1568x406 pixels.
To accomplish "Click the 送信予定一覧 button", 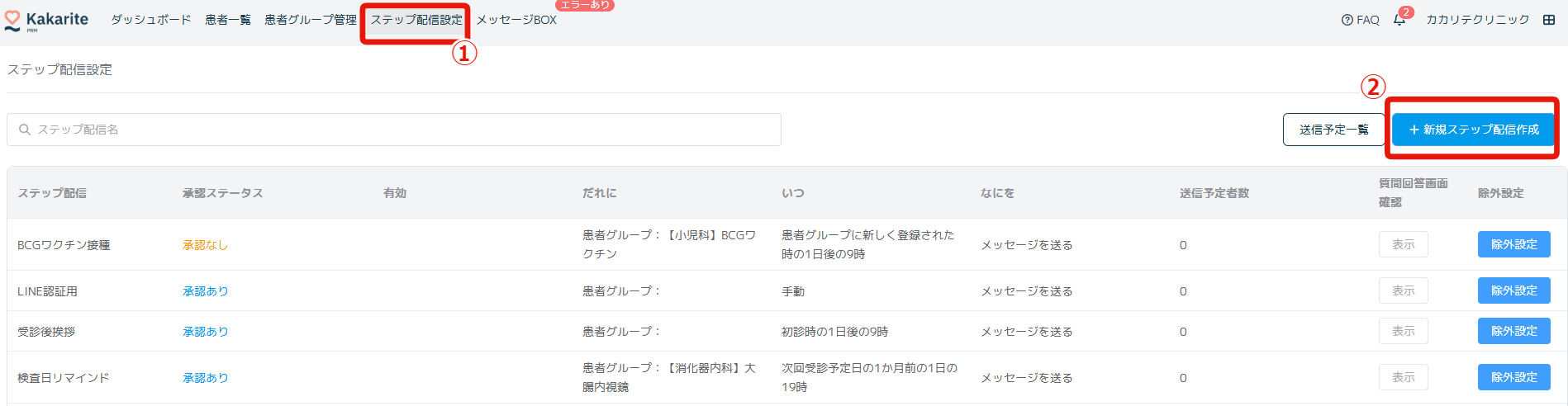I will coord(1333,130).
